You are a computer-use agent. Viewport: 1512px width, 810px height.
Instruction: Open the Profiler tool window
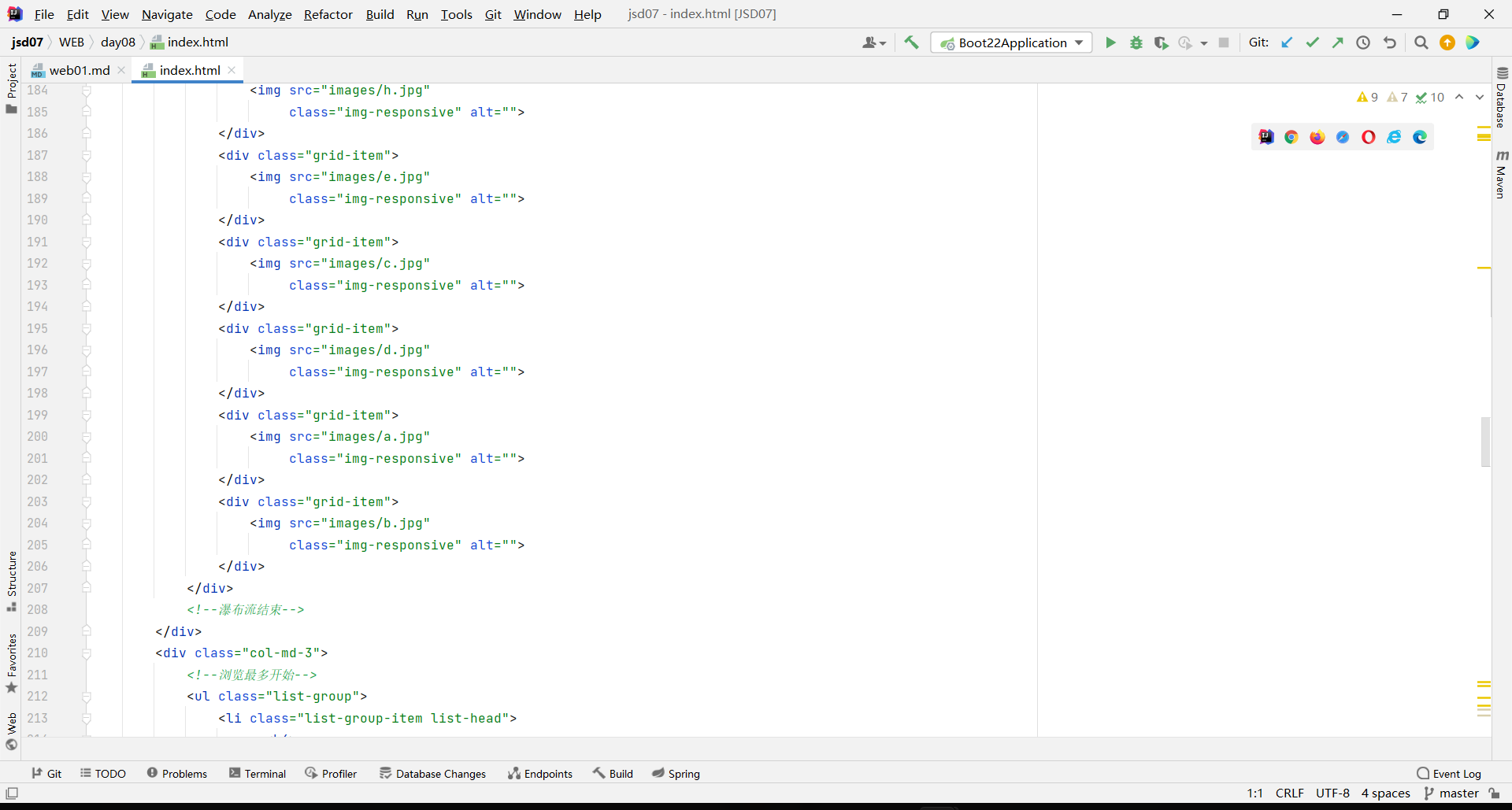point(332,774)
